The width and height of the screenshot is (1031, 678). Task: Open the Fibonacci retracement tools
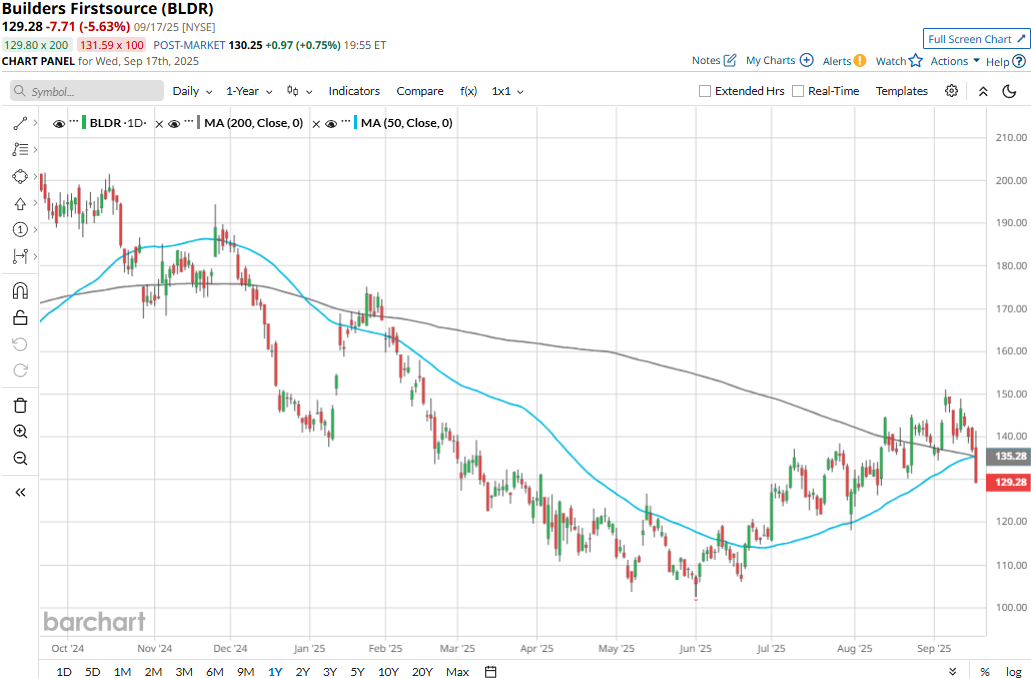(20, 150)
